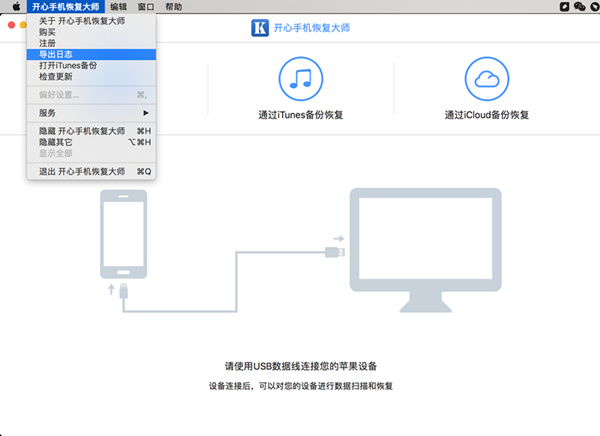Select 关于 开心手机恢复大师 menu entry

click(x=91, y=21)
